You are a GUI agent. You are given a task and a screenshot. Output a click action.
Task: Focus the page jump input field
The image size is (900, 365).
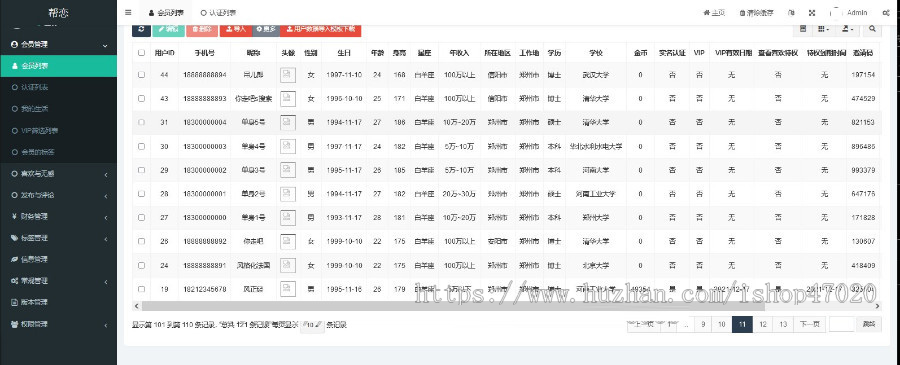(x=842, y=325)
